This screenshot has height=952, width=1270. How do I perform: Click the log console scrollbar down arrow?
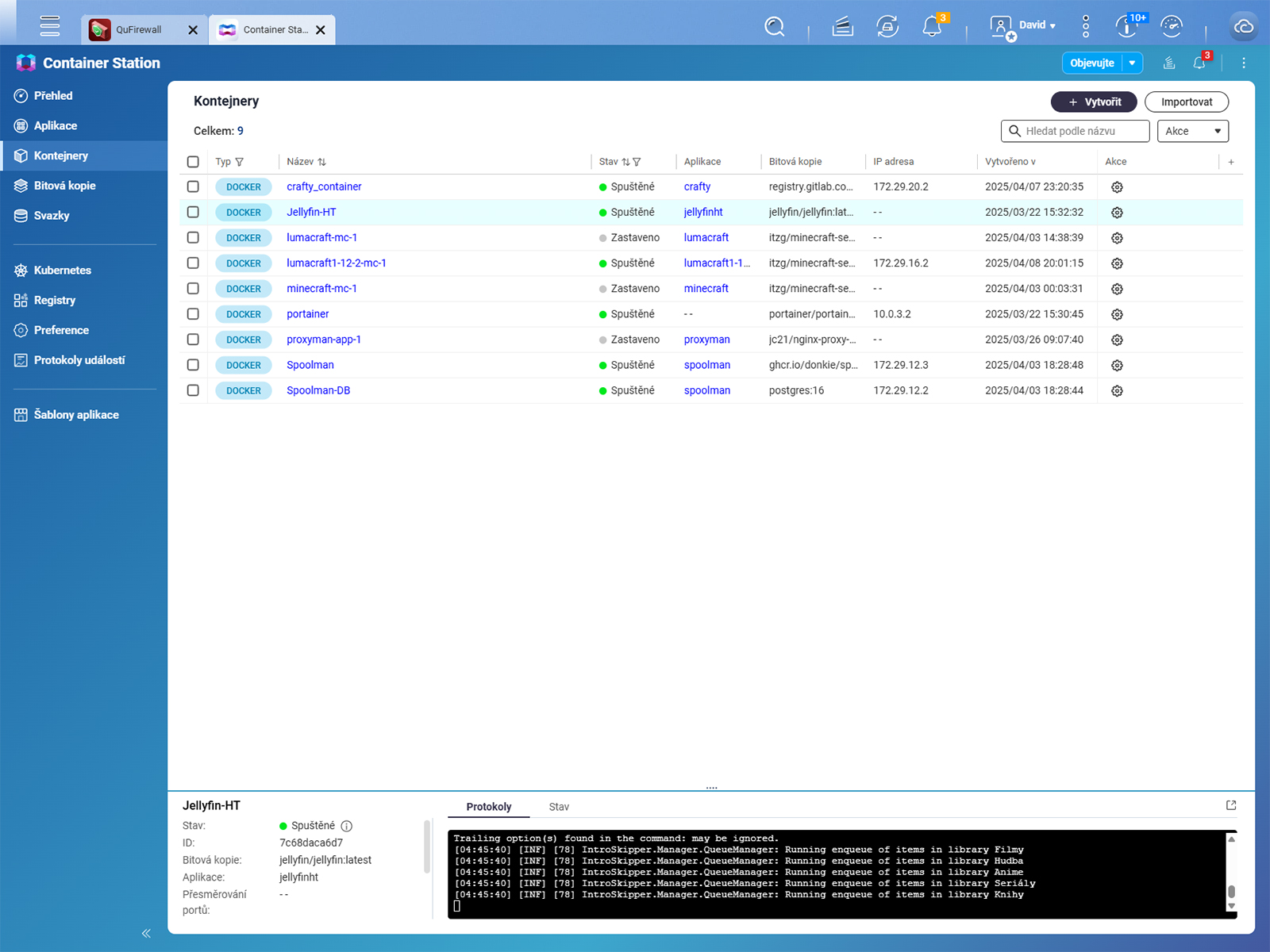click(x=1232, y=906)
